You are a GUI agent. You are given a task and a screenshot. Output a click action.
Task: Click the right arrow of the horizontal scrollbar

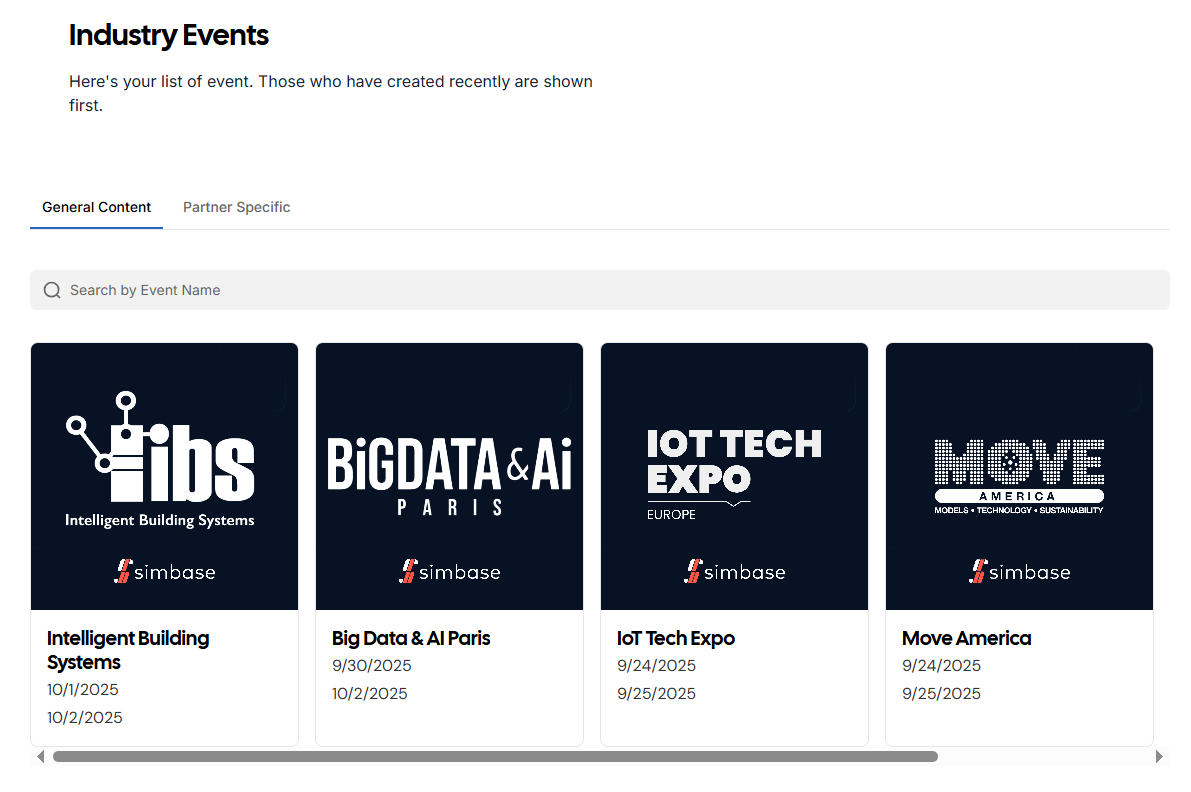pyautogui.click(x=1159, y=756)
